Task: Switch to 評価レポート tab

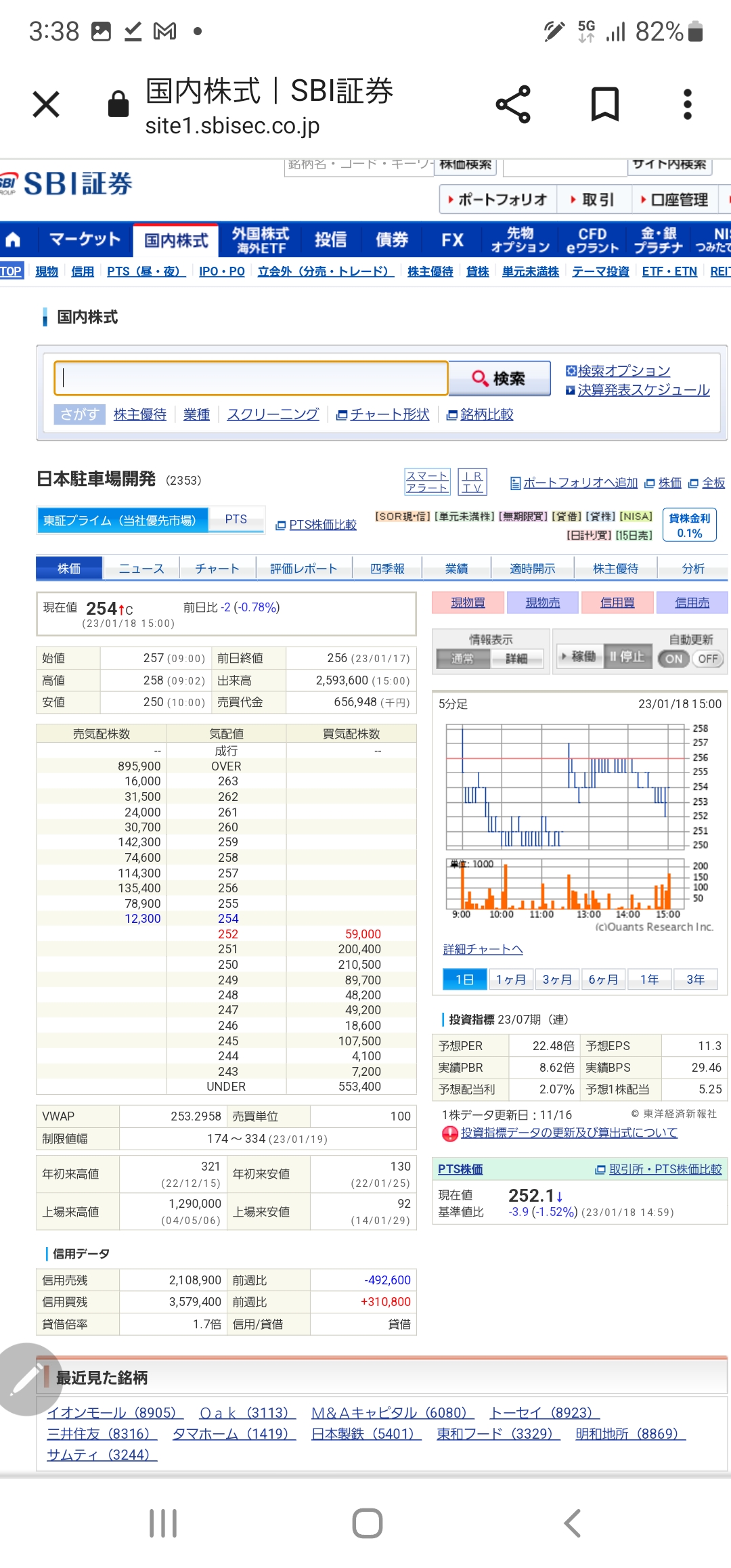Action: pos(304,568)
